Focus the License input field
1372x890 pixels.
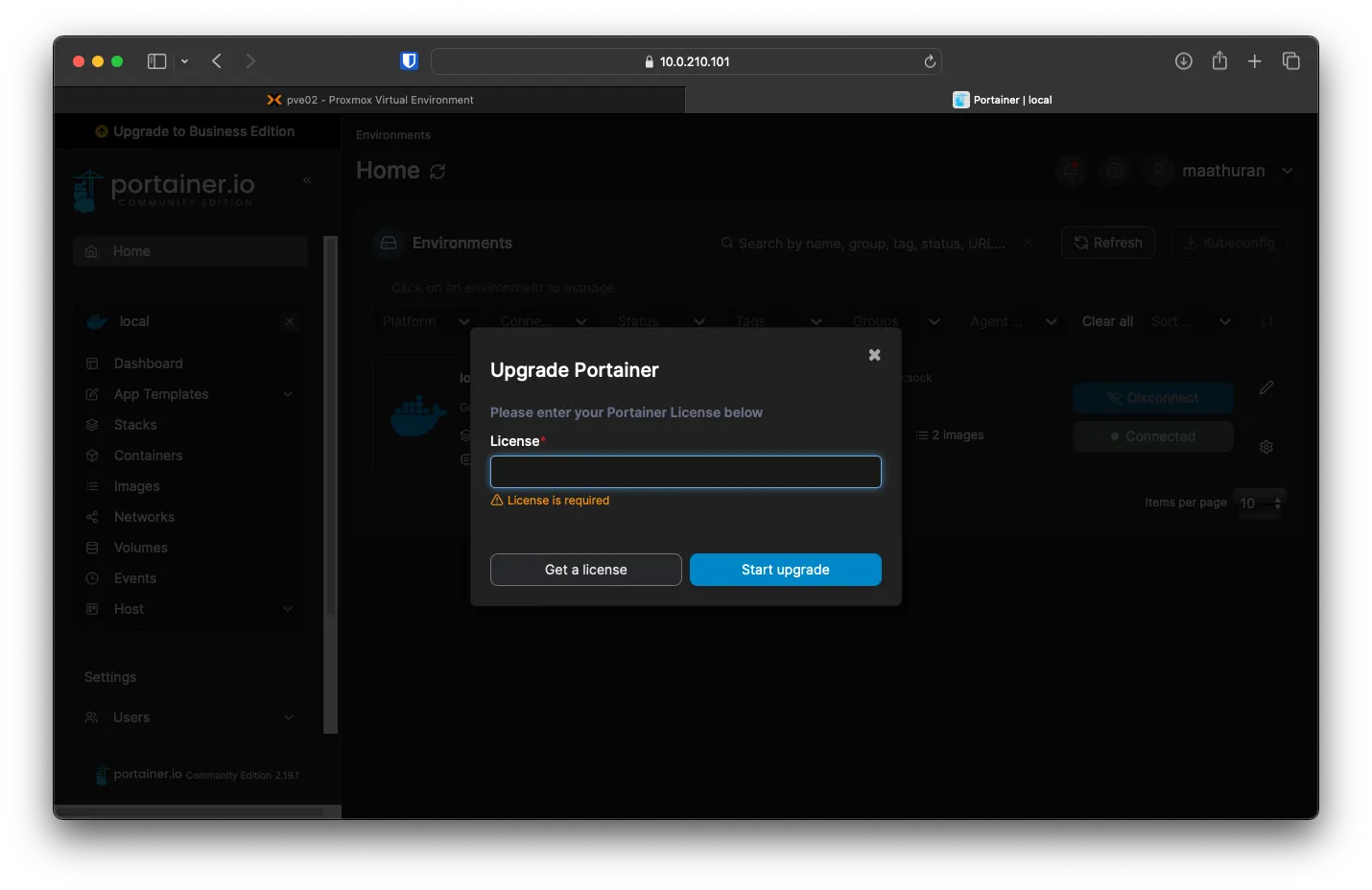click(685, 472)
